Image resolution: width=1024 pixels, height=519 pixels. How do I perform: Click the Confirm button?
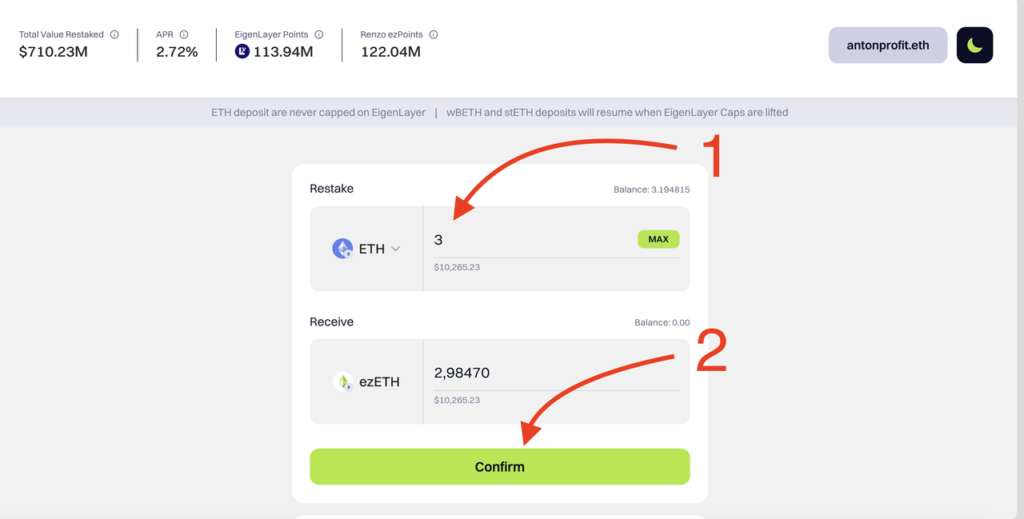[499, 466]
